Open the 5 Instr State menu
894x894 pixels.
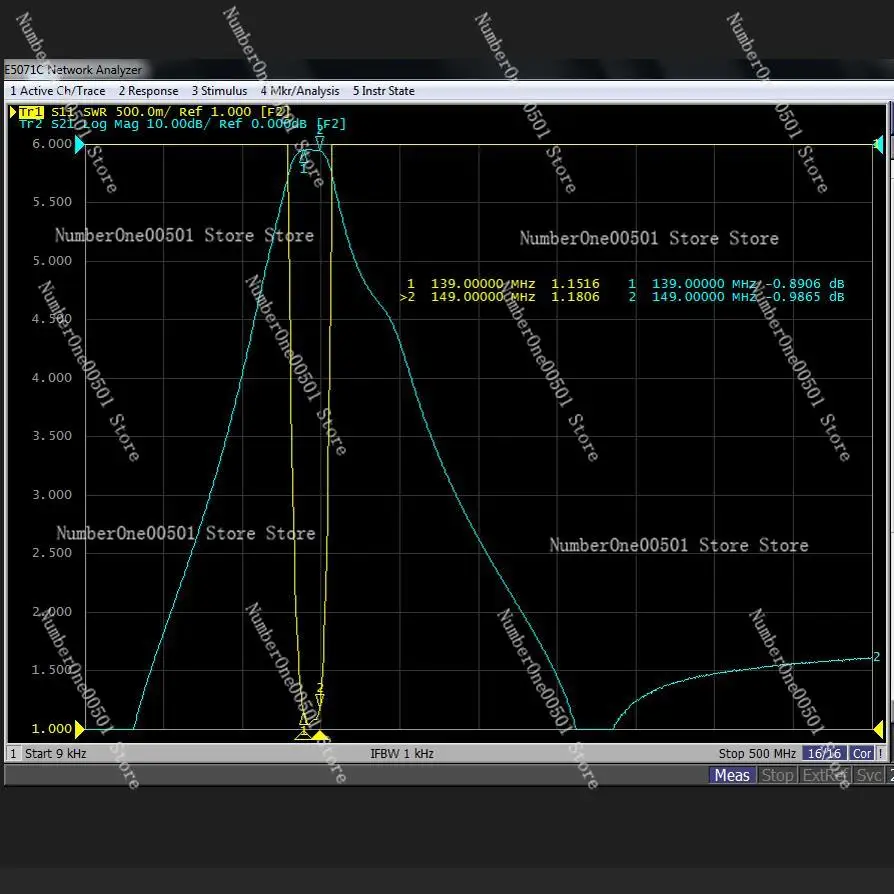tap(383, 91)
